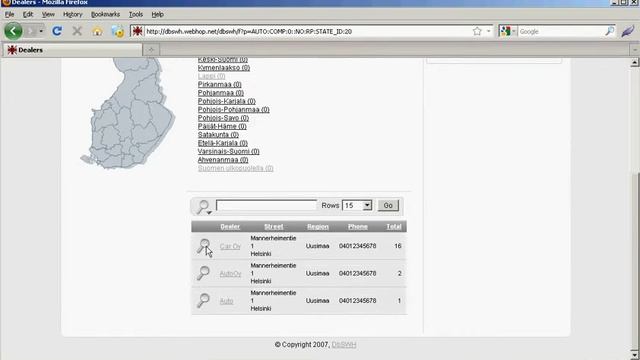Open the Auto dealer link
Image resolution: width=640 pixels, height=360 pixels.
tap(227, 301)
